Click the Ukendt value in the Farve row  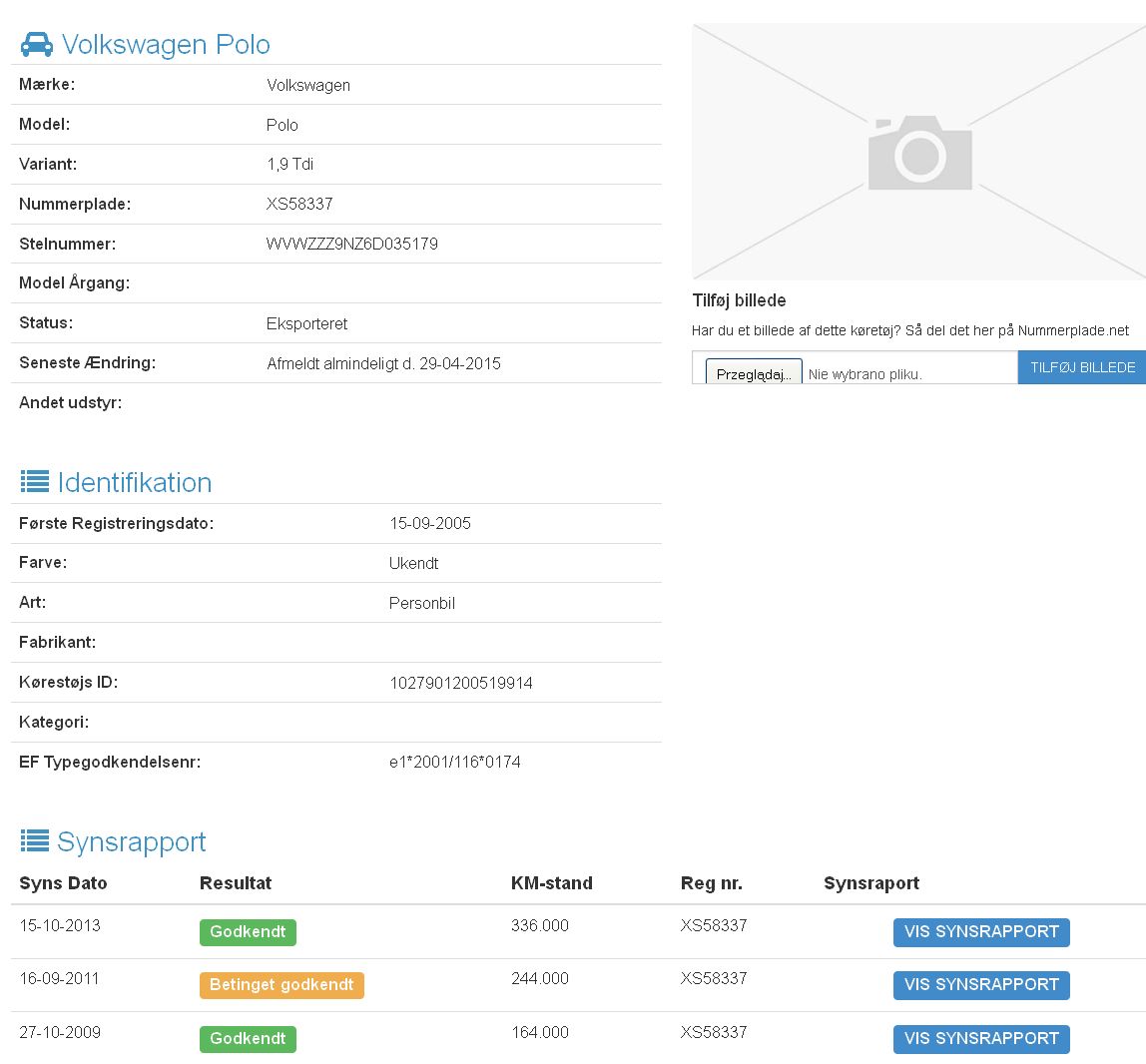[413, 563]
